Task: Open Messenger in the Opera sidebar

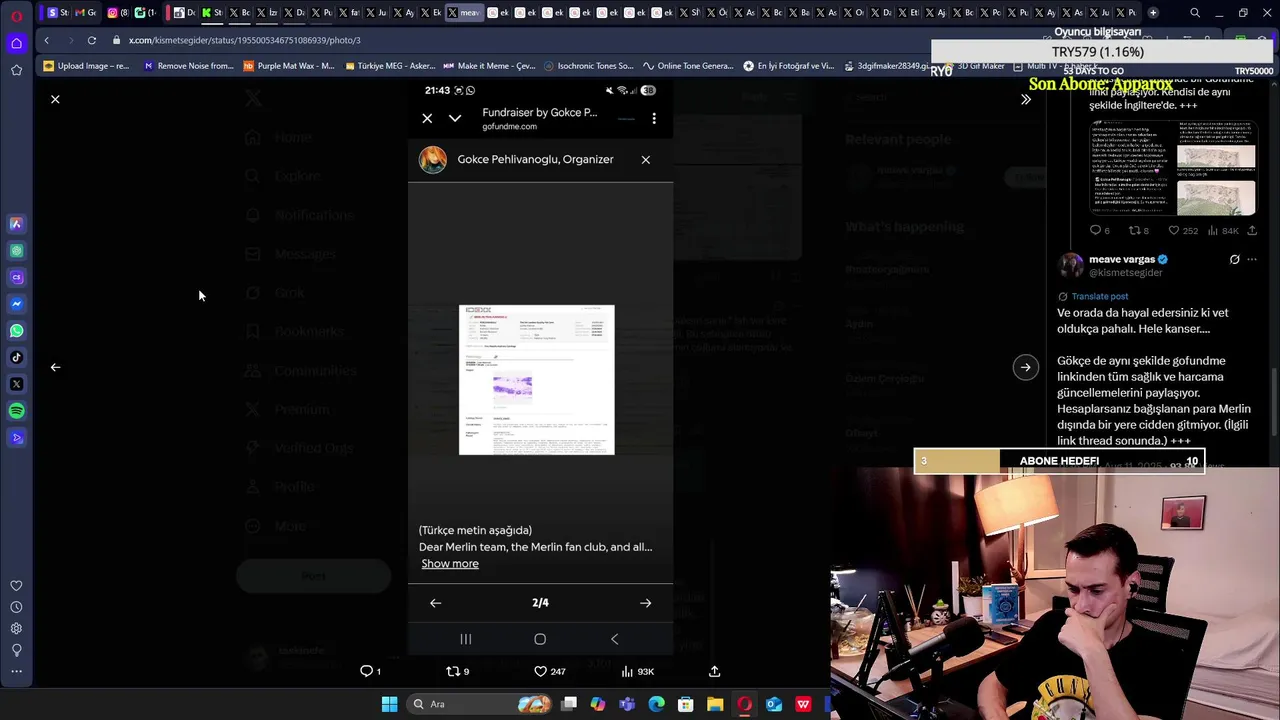Action: click(x=16, y=304)
